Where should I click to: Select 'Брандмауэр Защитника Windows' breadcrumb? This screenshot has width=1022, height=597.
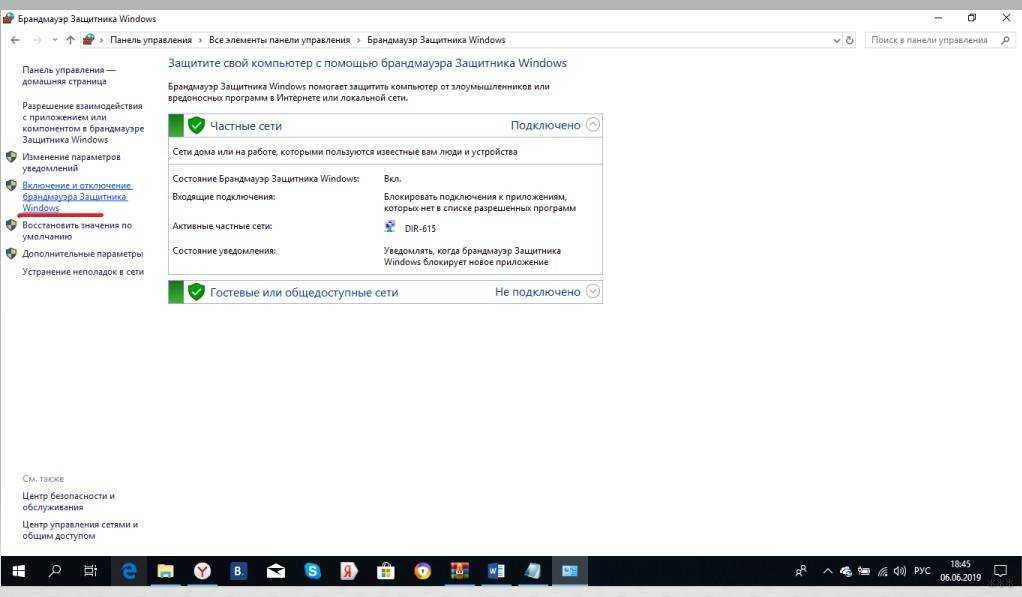(436, 40)
